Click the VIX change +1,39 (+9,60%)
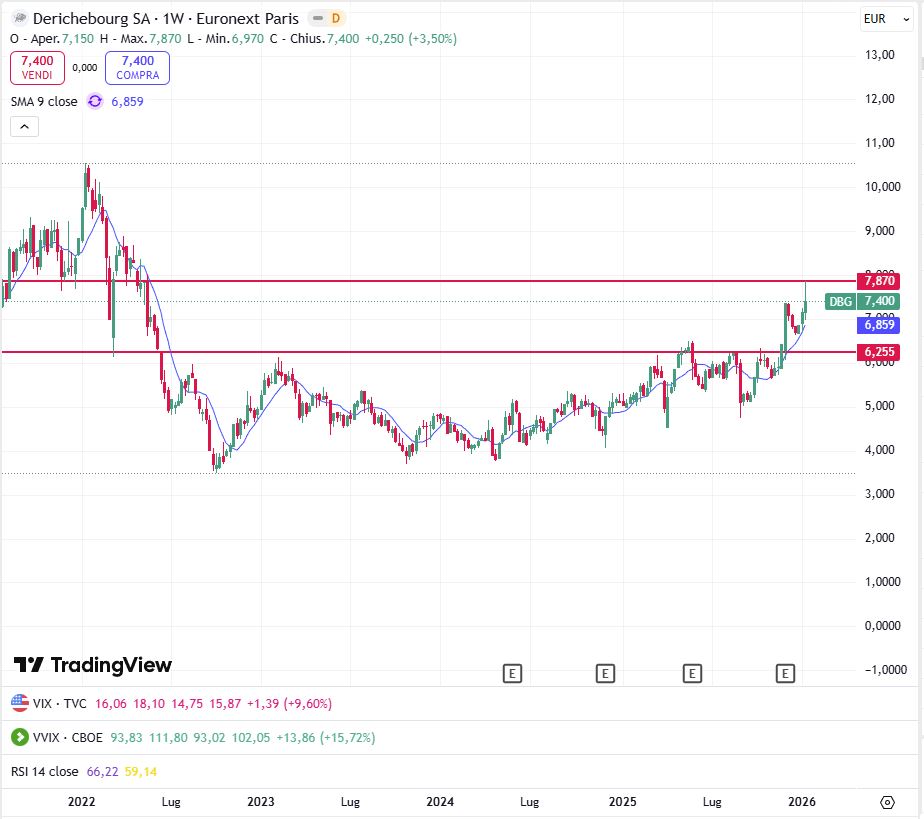 (289, 704)
